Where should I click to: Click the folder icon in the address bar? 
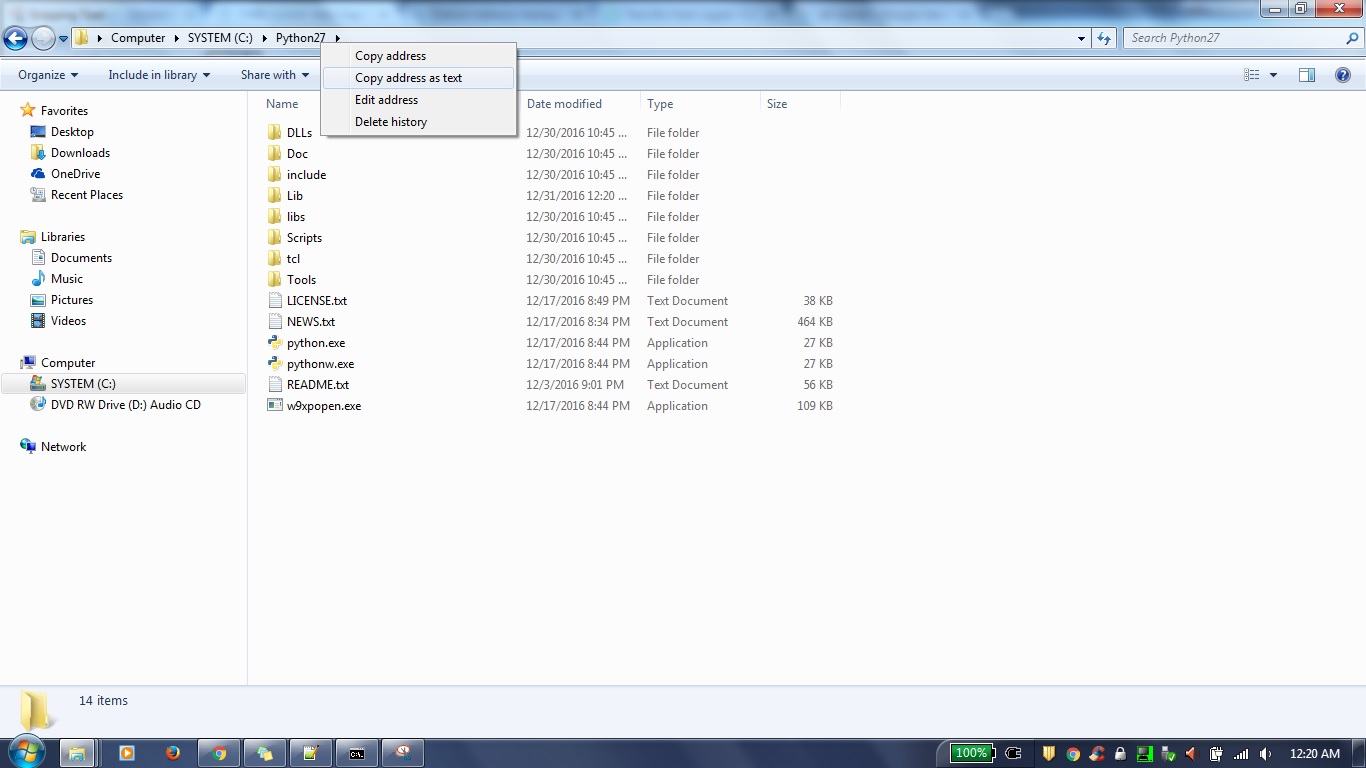(x=82, y=38)
